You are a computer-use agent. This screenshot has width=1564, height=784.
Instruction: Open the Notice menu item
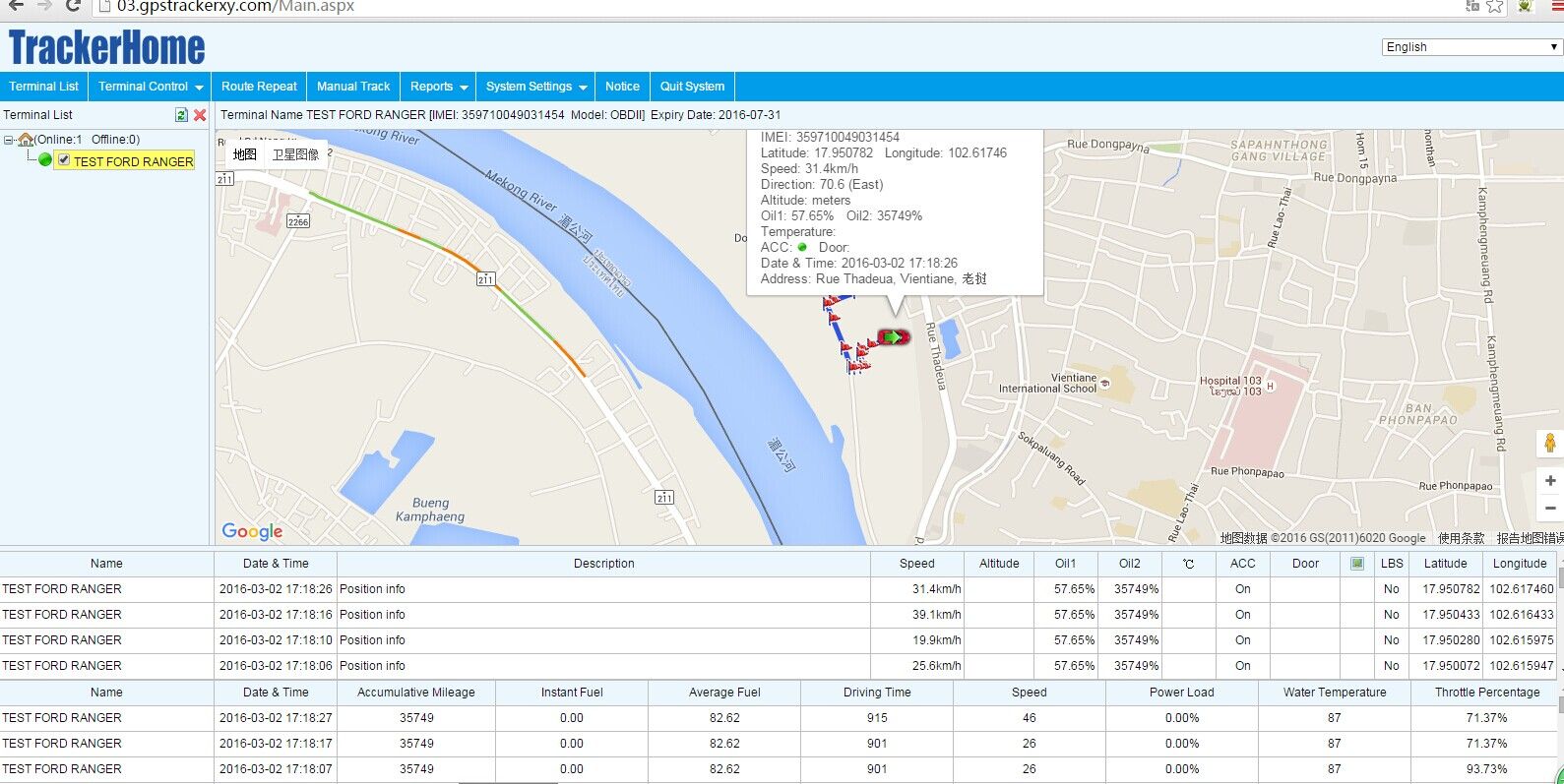click(622, 87)
